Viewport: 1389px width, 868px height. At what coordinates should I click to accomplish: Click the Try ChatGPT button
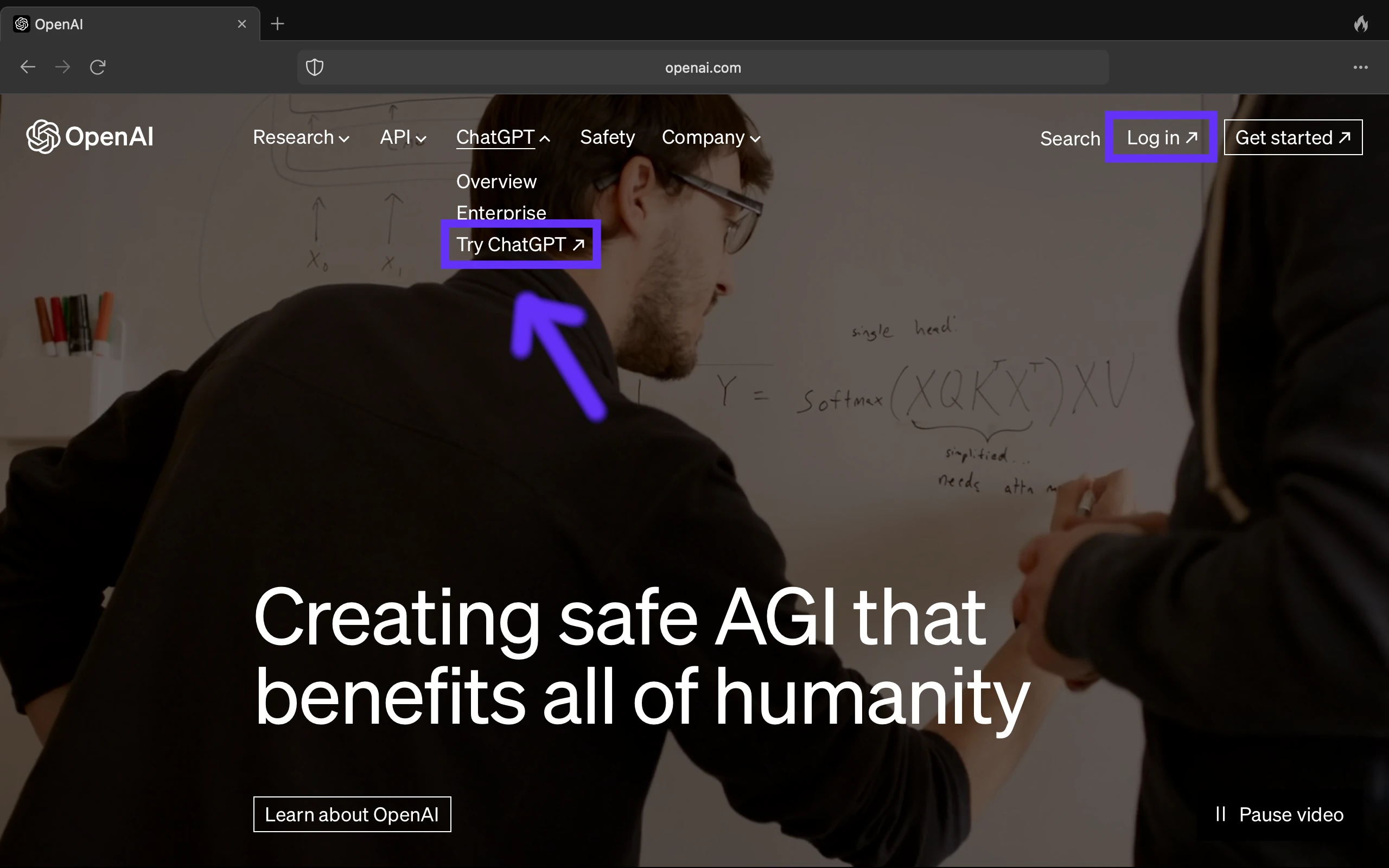[519, 245]
